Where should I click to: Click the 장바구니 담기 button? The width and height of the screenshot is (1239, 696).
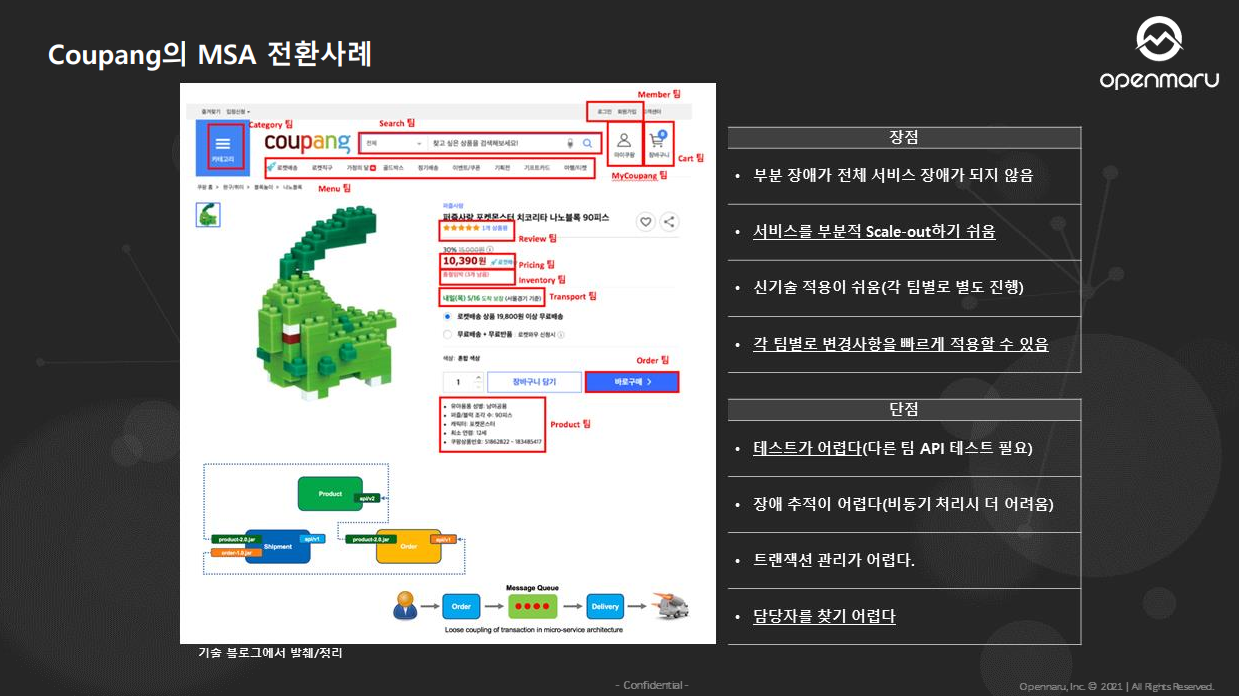533,382
